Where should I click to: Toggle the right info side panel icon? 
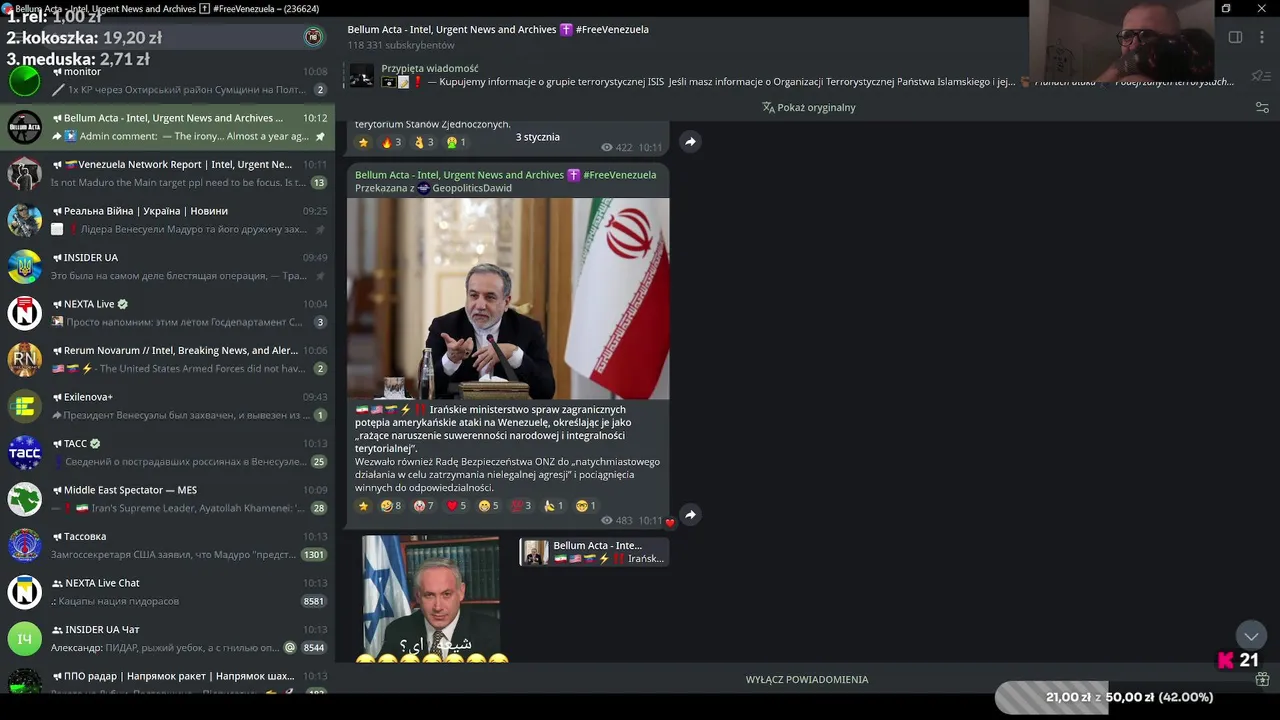1235,37
